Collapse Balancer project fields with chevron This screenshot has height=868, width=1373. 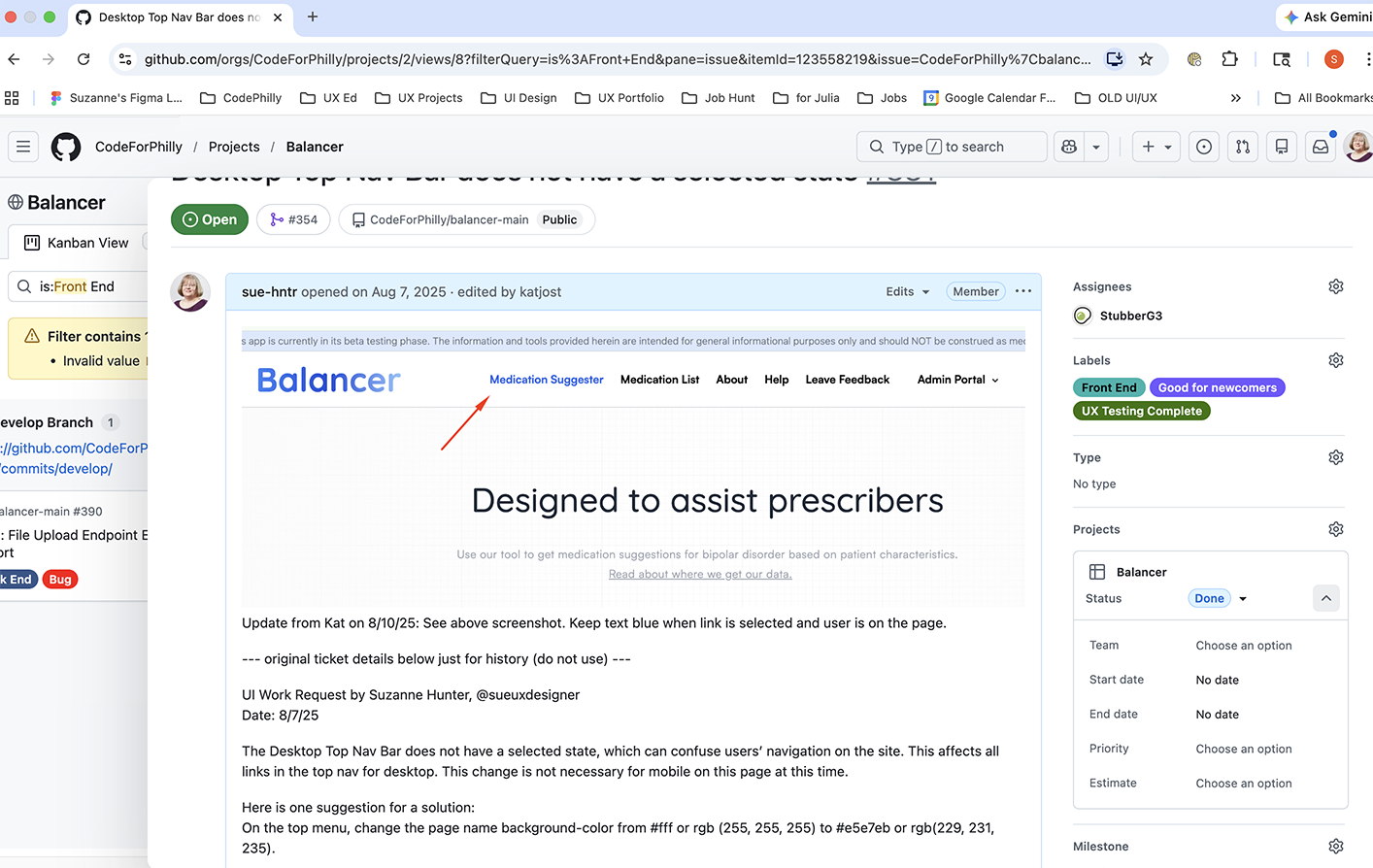[x=1326, y=598]
